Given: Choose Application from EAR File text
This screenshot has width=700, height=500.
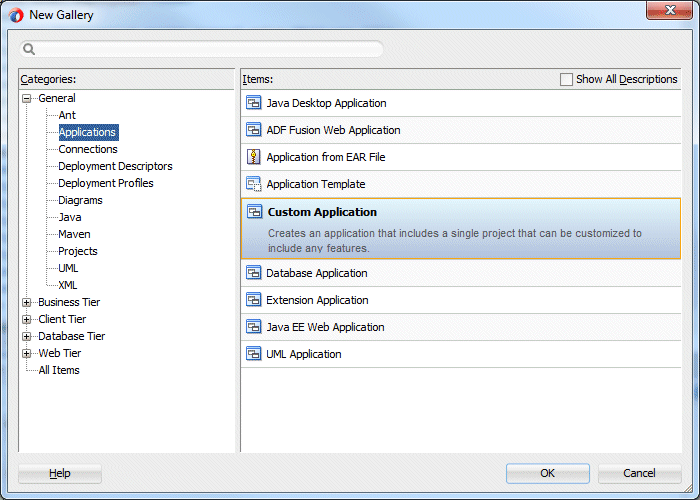Looking at the screenshot, I should (326, 157).
